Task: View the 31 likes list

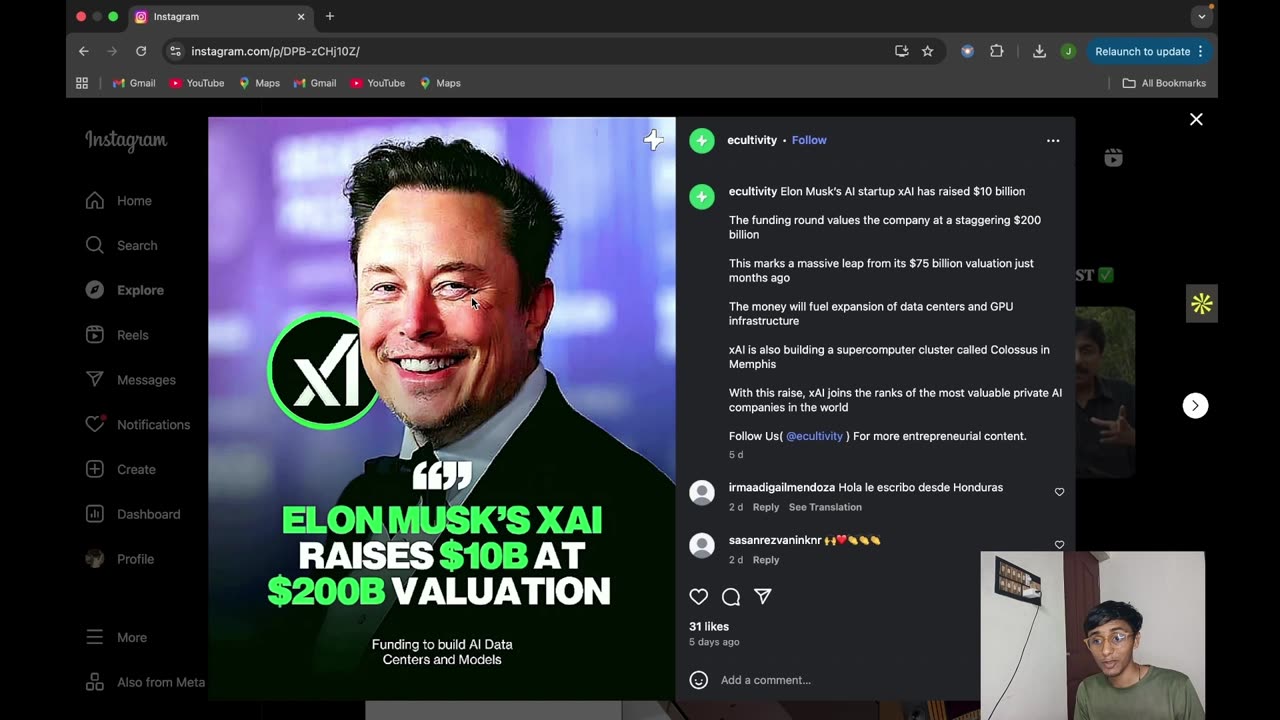Action: click(x=709, y=627)
